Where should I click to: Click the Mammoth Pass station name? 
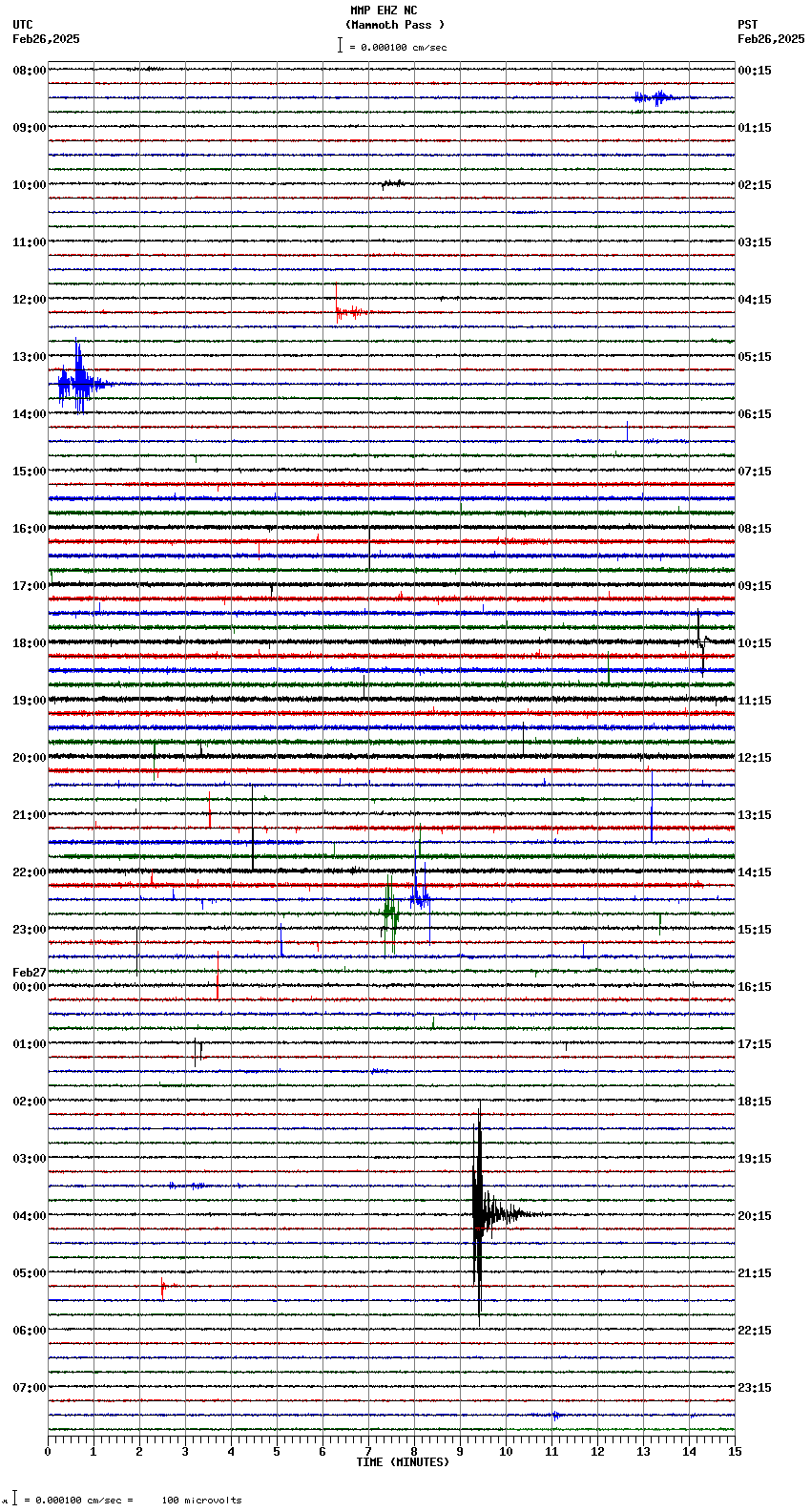(395, 25)
